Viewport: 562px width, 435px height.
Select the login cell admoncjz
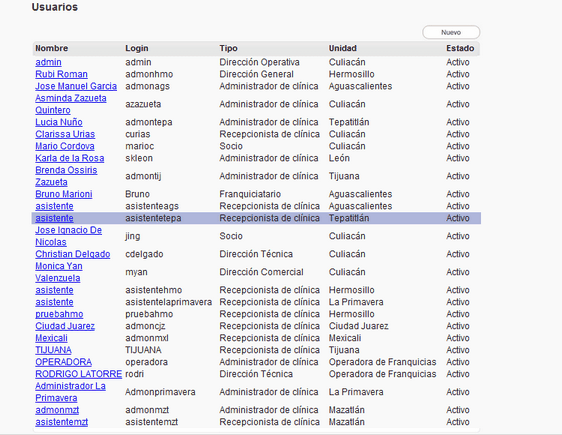tap(145, 326)
